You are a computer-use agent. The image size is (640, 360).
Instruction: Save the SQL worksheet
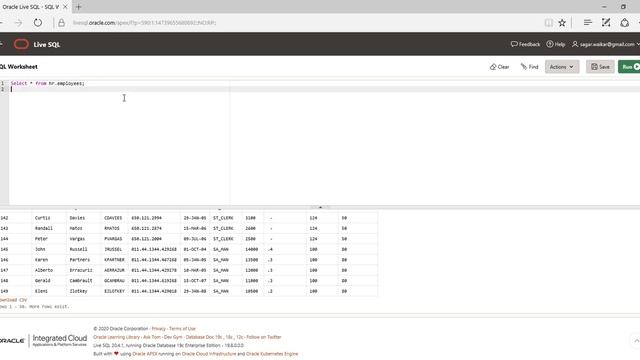coord(600,67)
